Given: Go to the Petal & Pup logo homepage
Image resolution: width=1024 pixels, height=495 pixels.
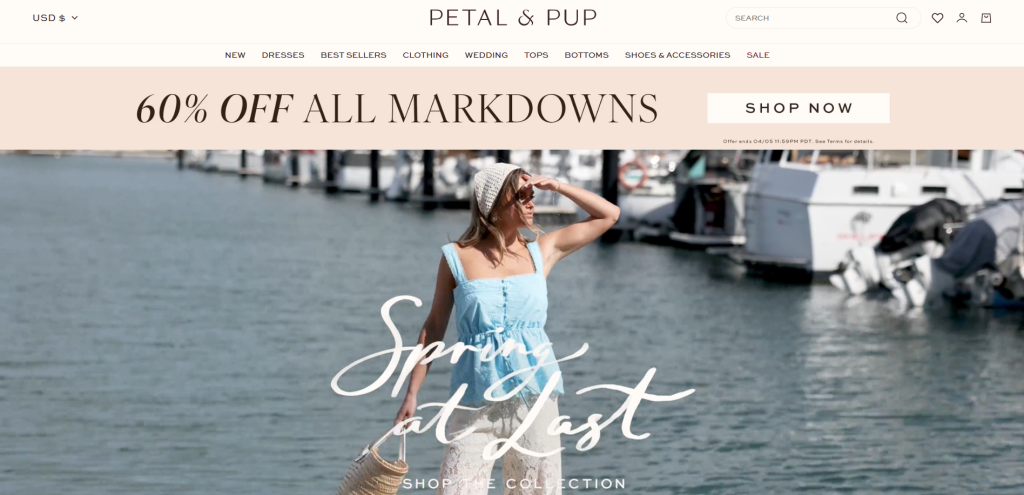Looking at the screenshot, I should point(513,18).
